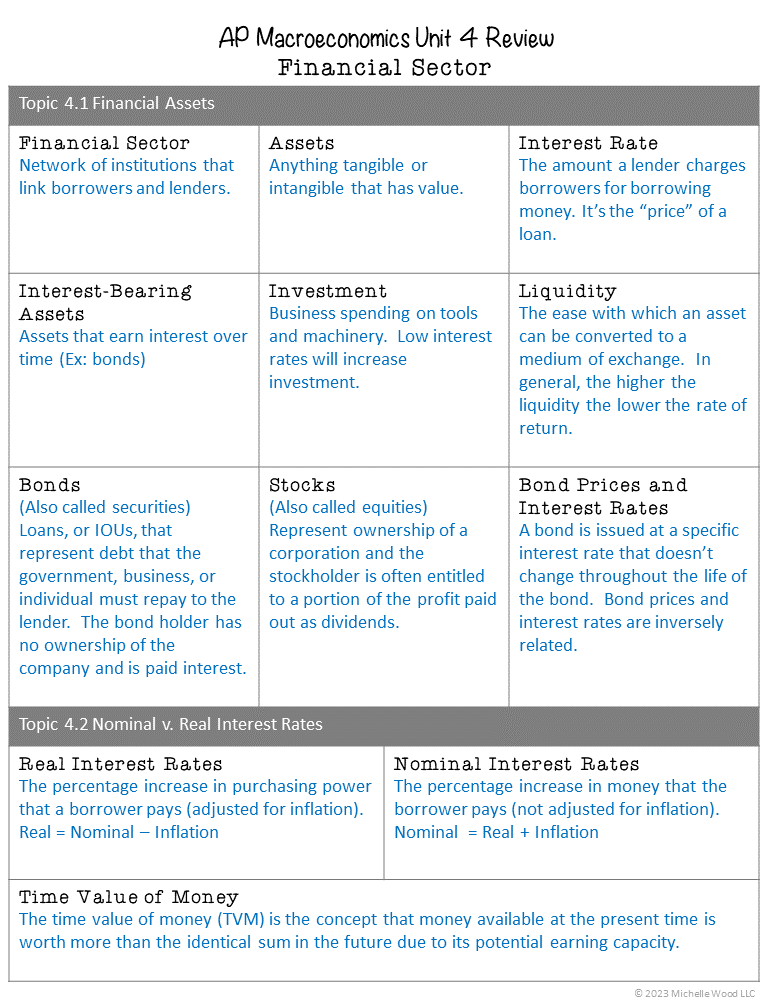Screen dimensions: 768x1008
Task: Click 'Bond Prices and Interest Rates' heading
Action: pyautogui.click(x=603, y=496)
